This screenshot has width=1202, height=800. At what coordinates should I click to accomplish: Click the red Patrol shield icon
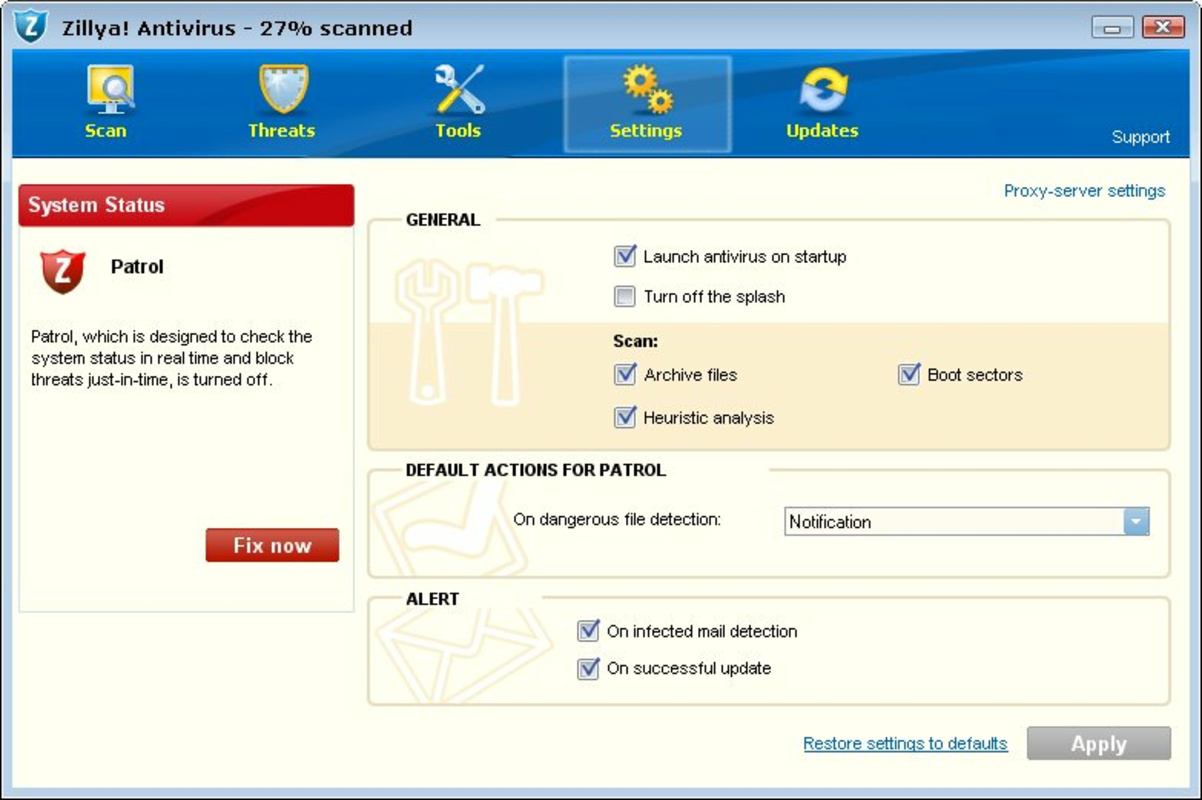click(x=62, y=272)
